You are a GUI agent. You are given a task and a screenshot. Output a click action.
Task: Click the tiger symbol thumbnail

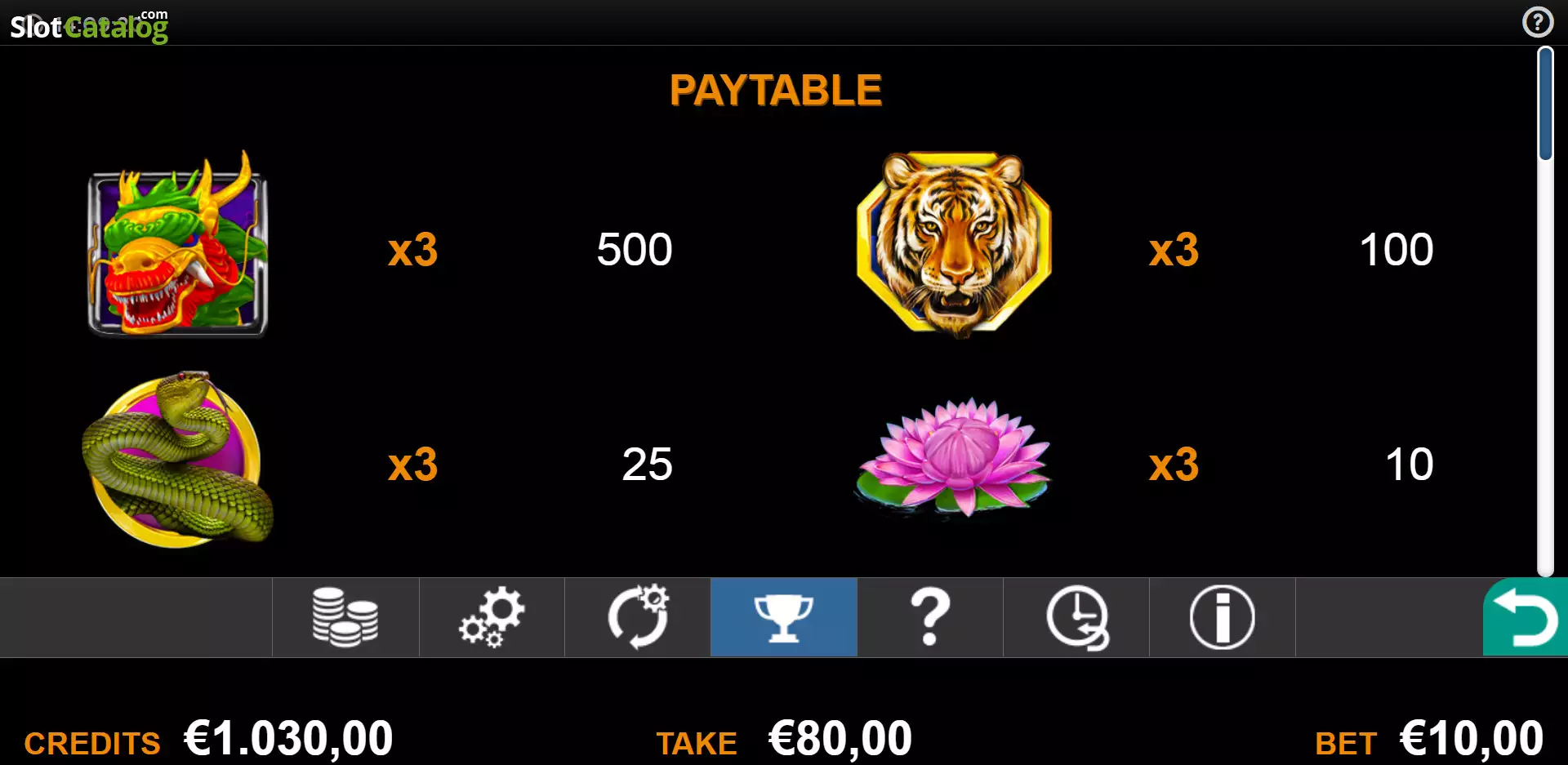(x=954, y=244)
